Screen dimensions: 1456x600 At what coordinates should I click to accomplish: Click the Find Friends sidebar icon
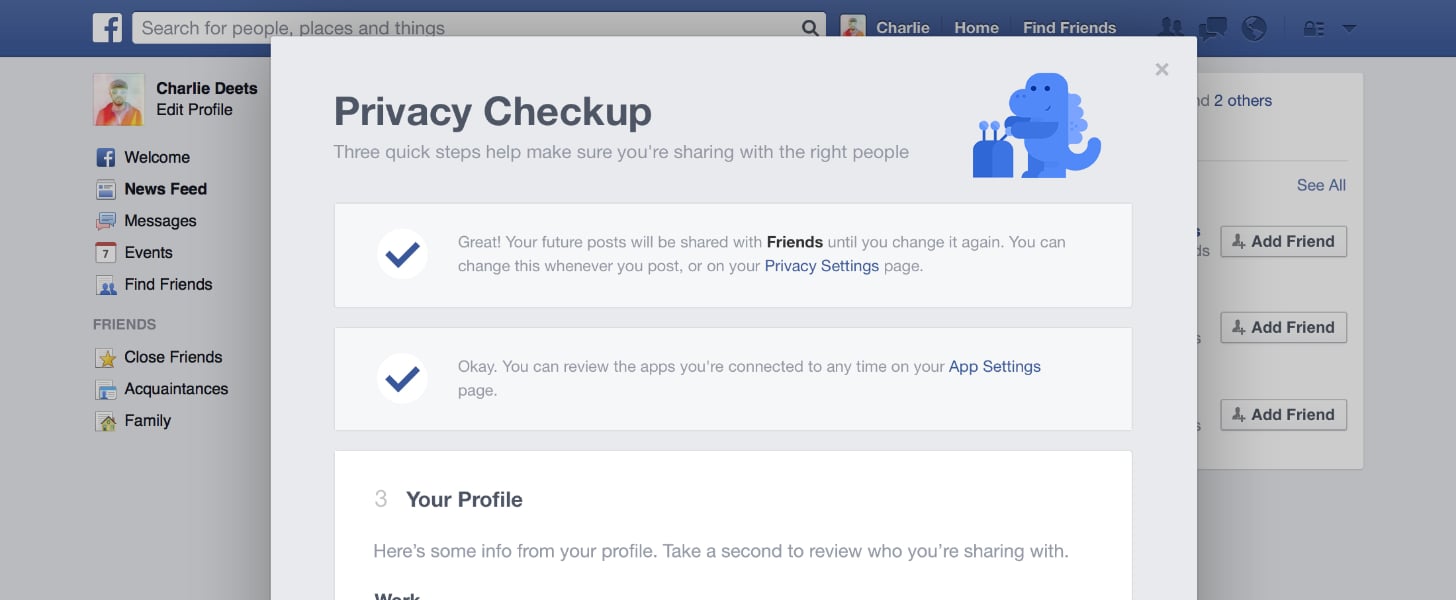[x=106, y=284]
